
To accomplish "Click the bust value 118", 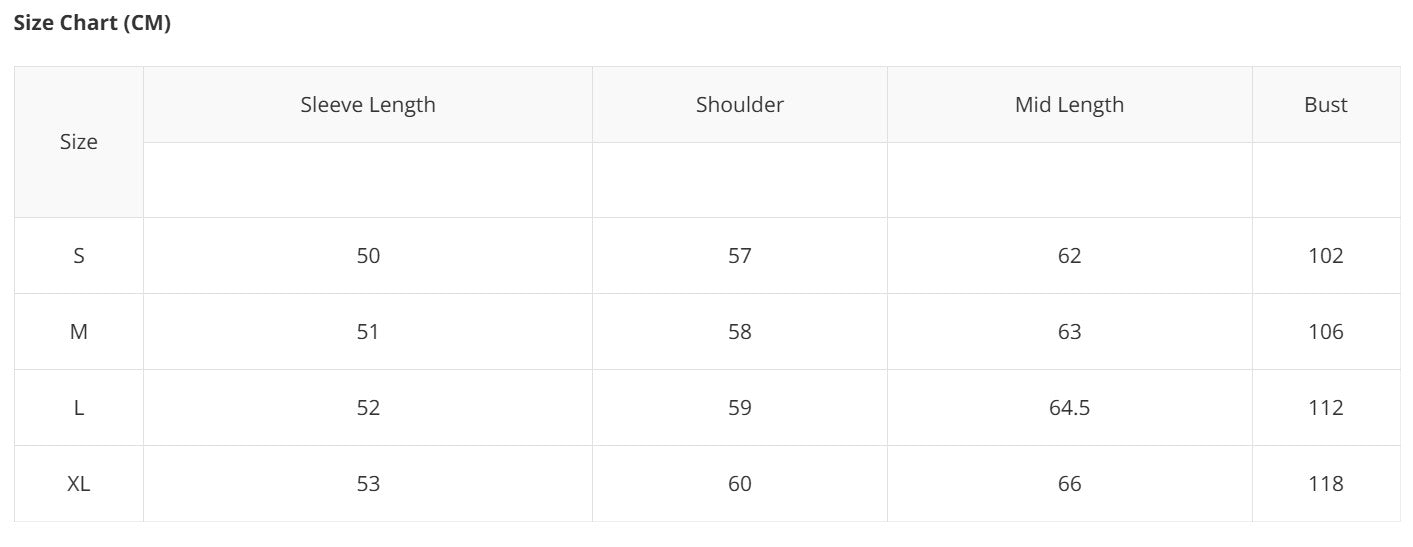I will pyautogui.click(x=1325, y=484).
